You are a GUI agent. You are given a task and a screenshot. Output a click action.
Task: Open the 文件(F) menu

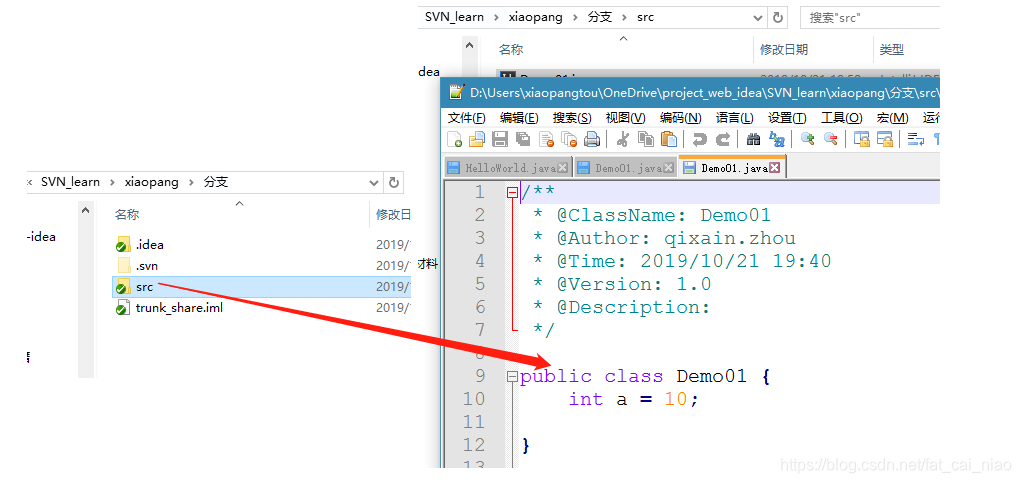click(x=467, y=118)
